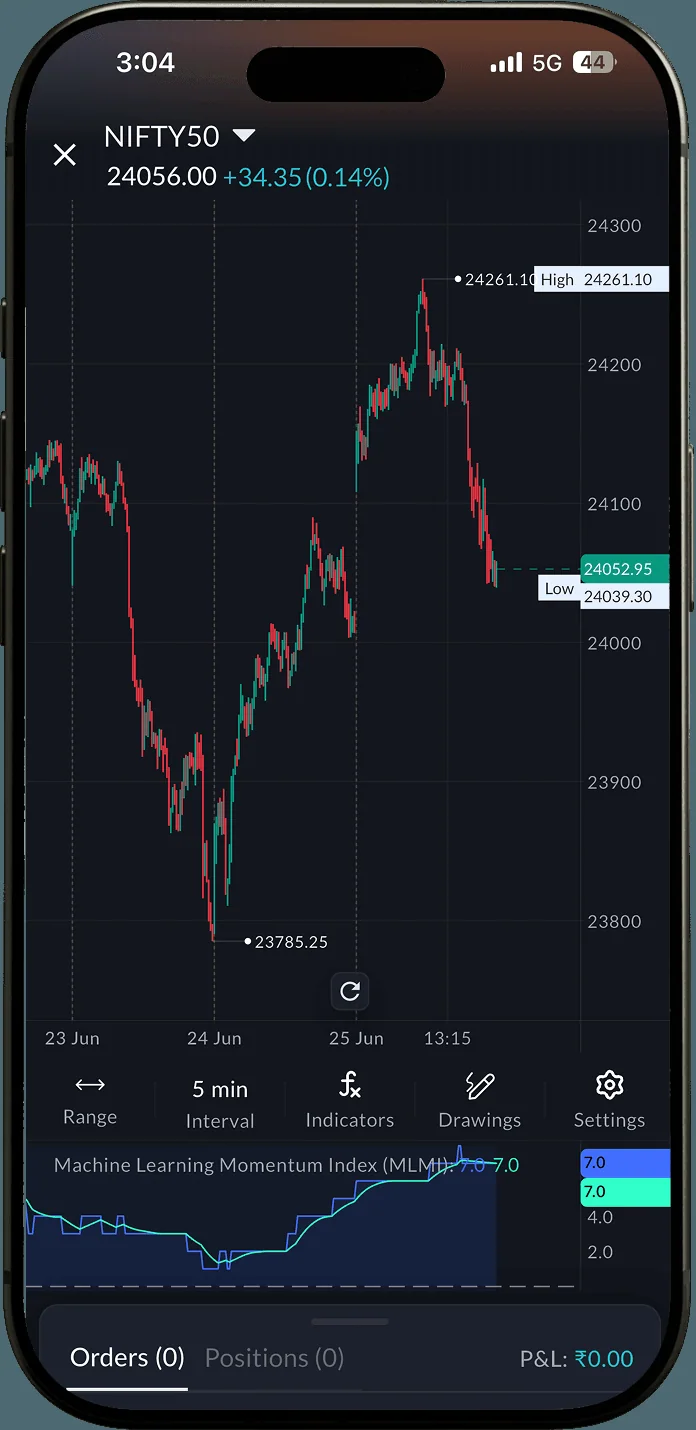696x1430 pixels.
Task: Open the Range tool icon
Action: [x=90, y=1085]
